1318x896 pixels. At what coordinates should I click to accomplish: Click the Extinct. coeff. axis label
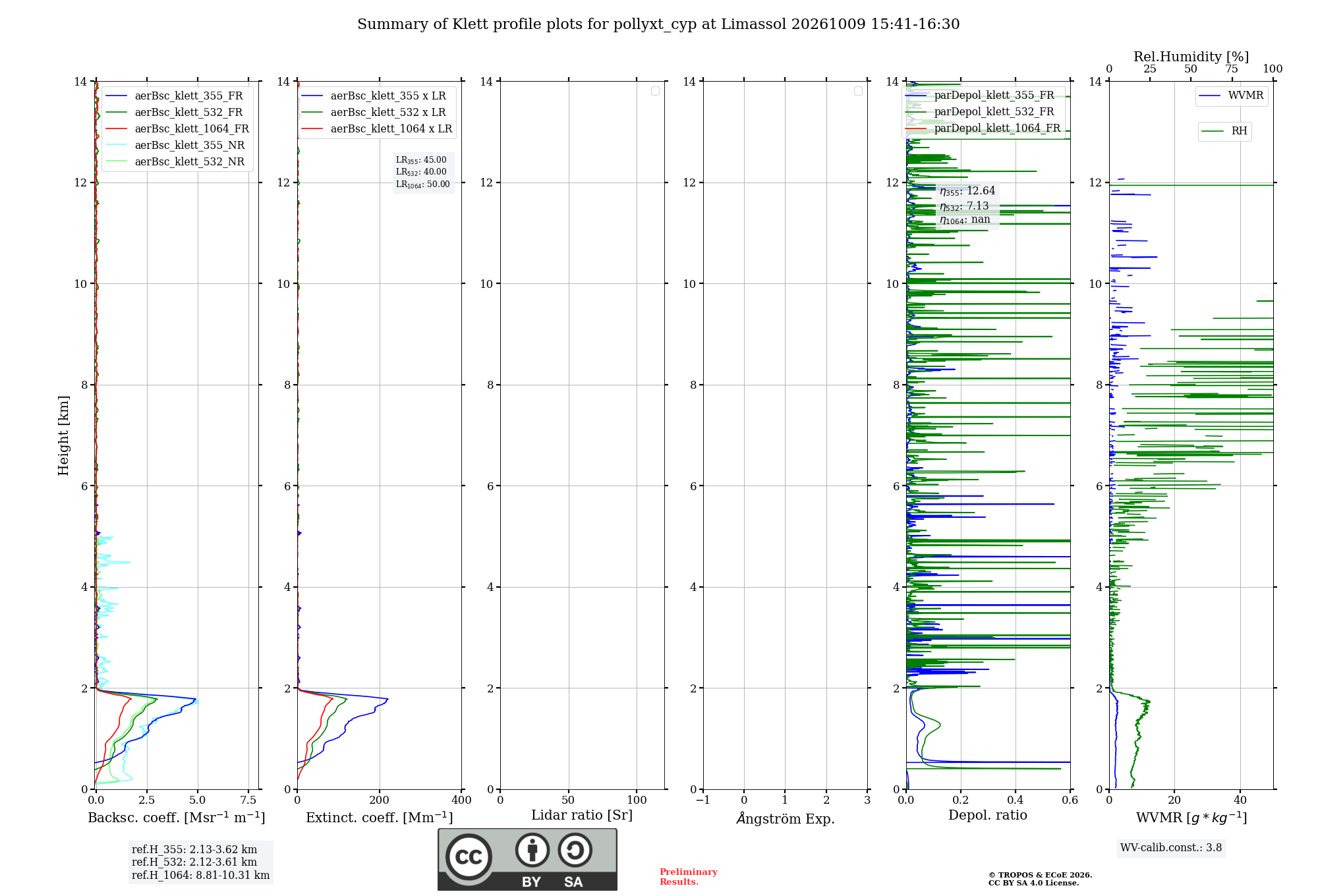pyautogui.click(x=380, y=818)
